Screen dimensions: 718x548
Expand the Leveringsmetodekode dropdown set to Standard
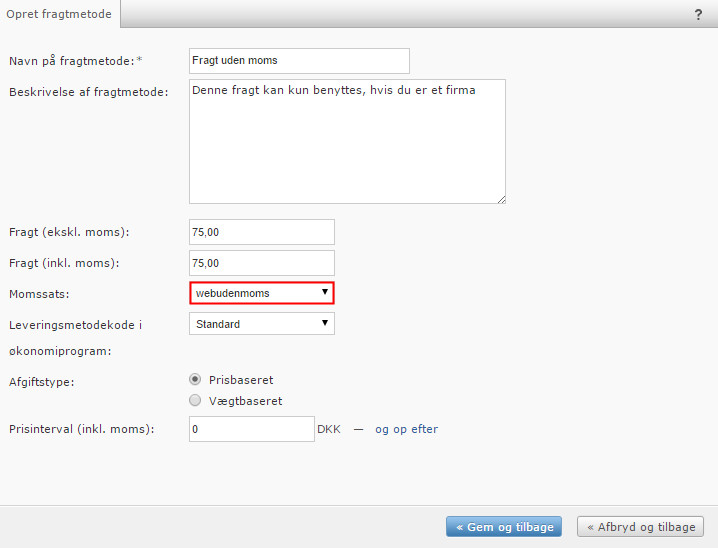(261, 324)
